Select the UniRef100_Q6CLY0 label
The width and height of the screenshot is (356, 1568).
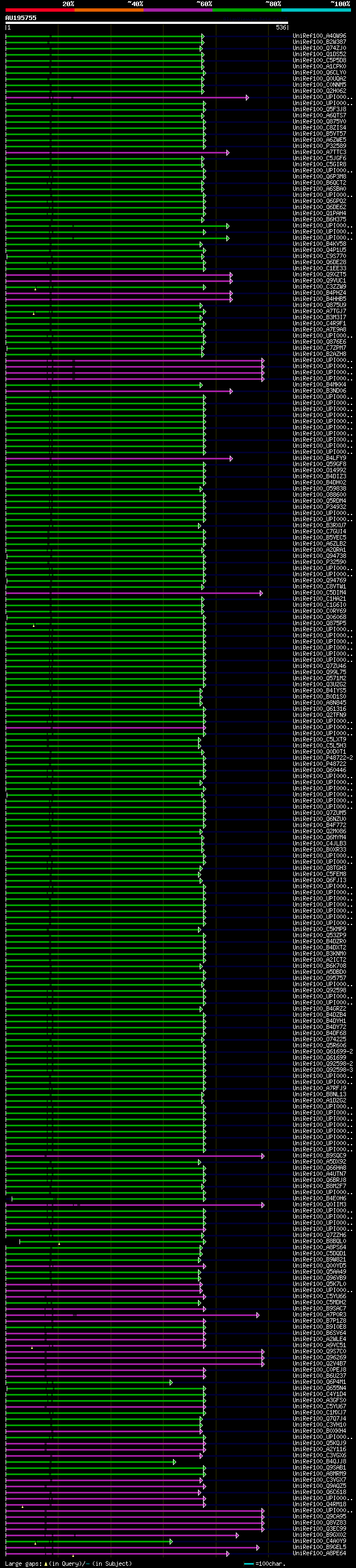point(319,72)
